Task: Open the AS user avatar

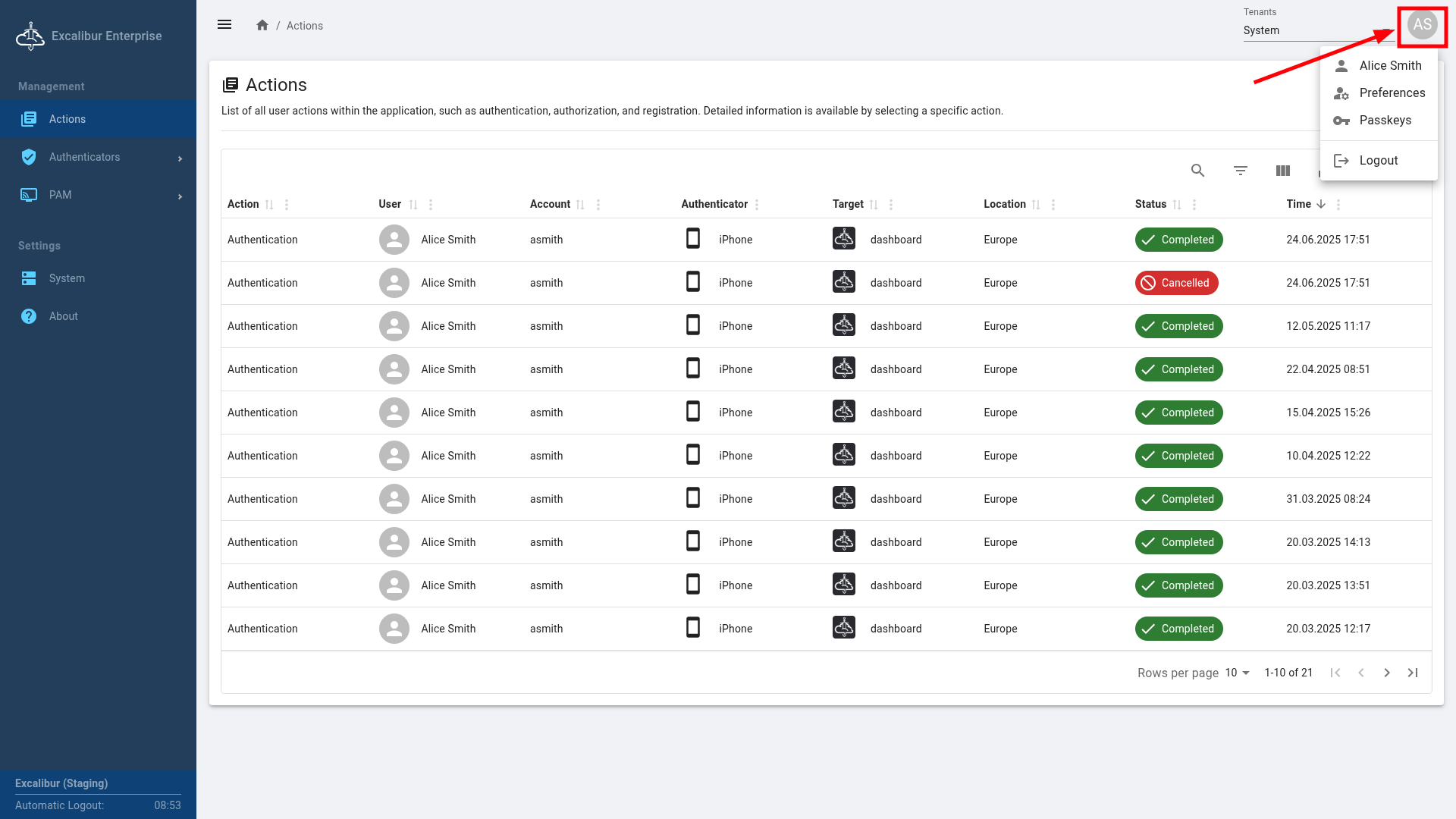Action: tap(1422, 25)
